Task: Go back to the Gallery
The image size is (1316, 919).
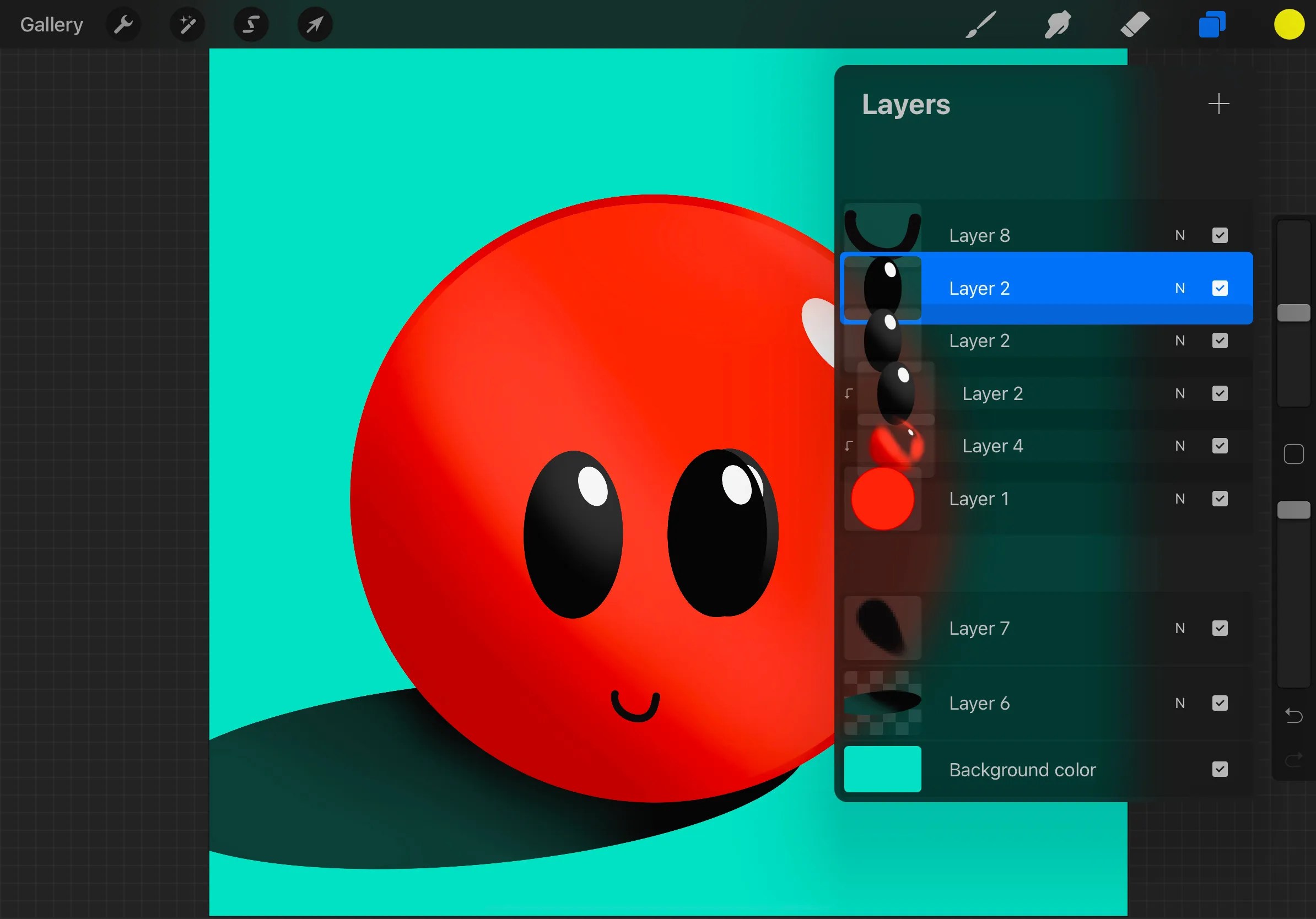Action: click(x=51, y=24)
